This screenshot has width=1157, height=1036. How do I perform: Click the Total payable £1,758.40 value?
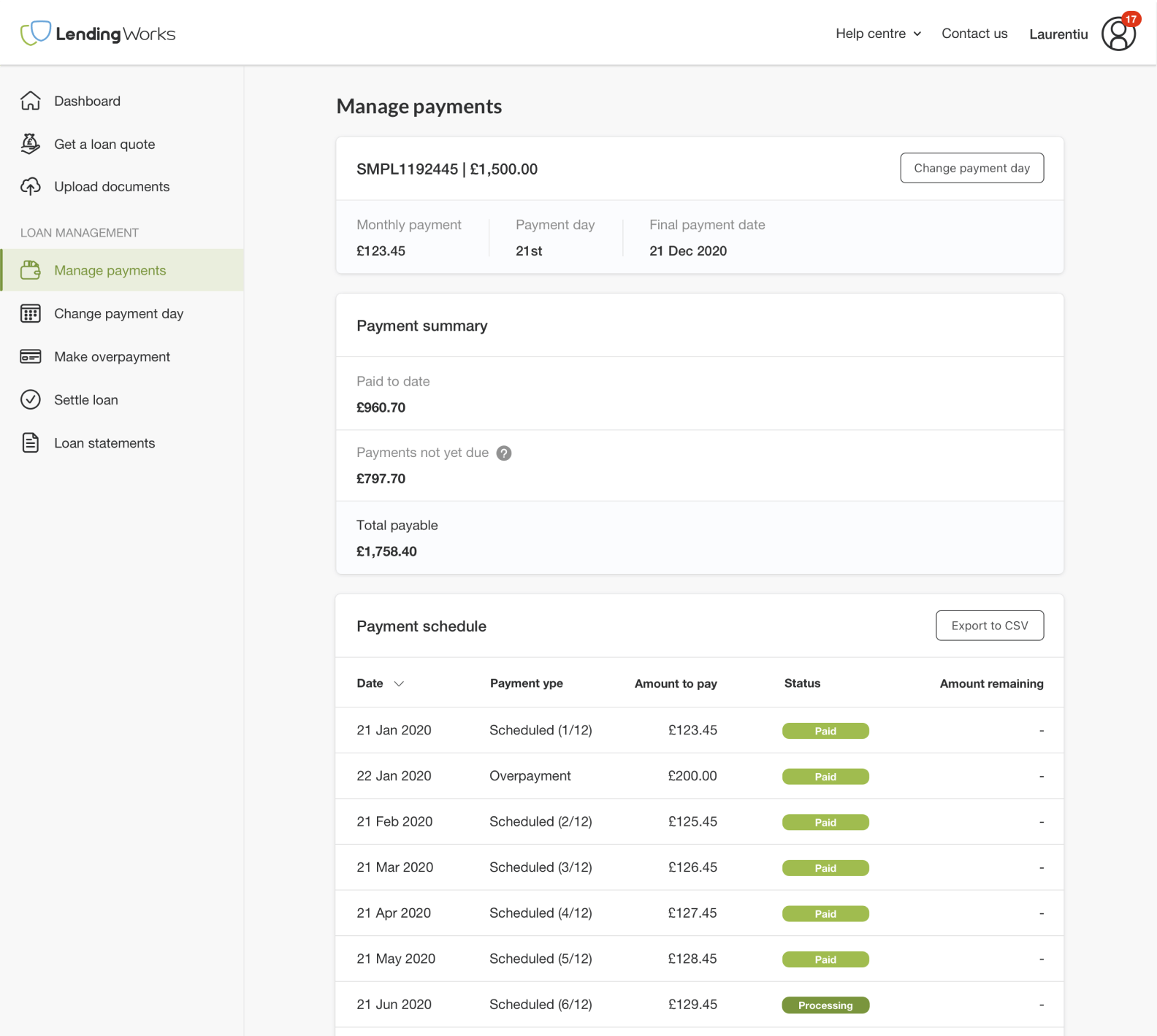click(x=386, y=552)
